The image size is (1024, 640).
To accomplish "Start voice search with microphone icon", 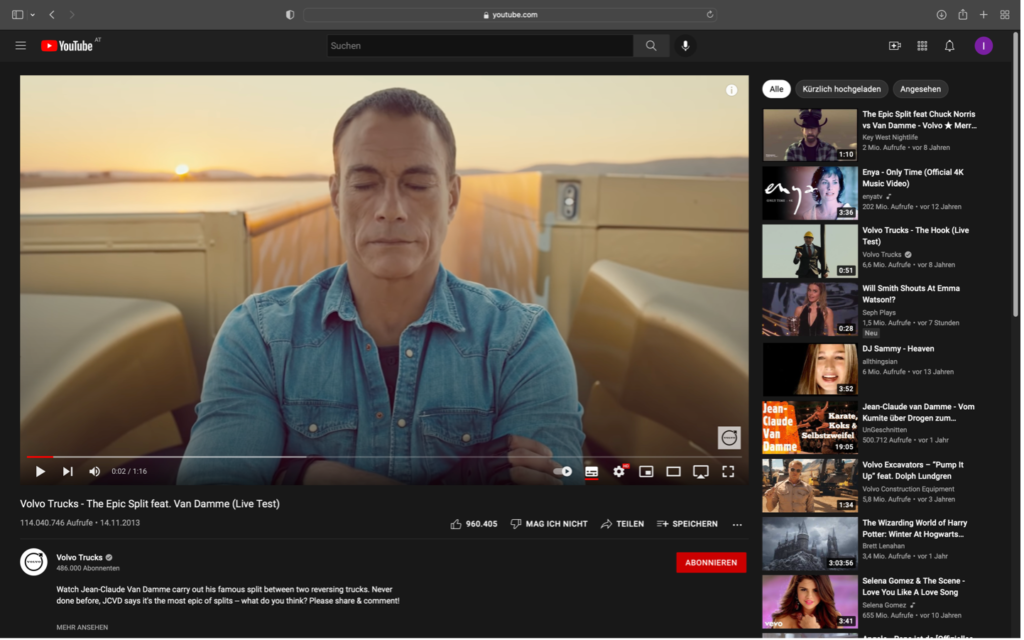I will click(x=685, y=46).
